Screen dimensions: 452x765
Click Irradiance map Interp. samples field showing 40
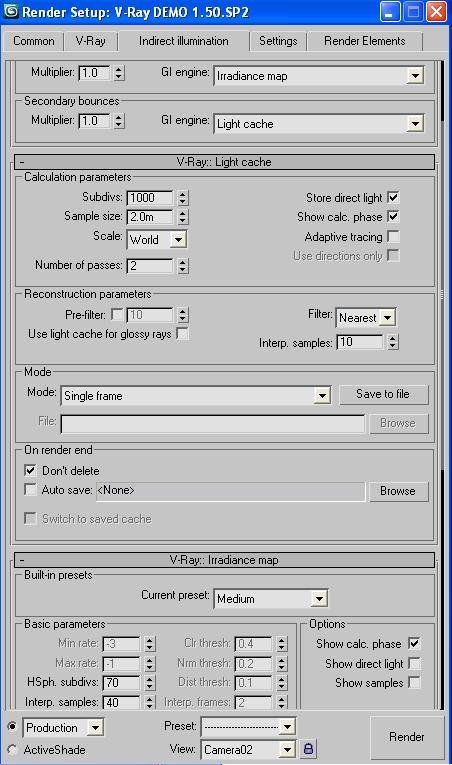[x=122, y=703]
